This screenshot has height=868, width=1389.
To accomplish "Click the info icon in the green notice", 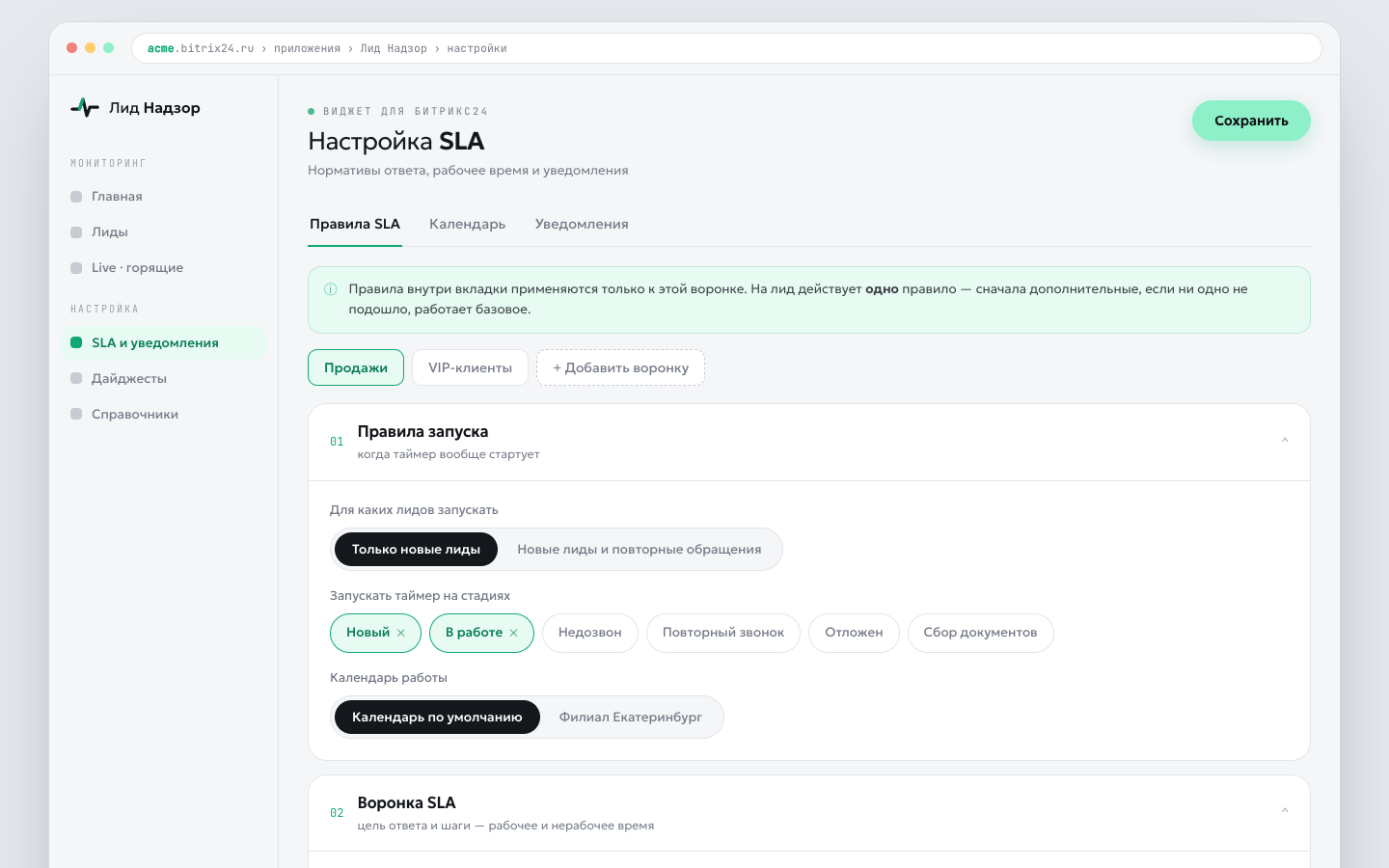I will (331, 289).
